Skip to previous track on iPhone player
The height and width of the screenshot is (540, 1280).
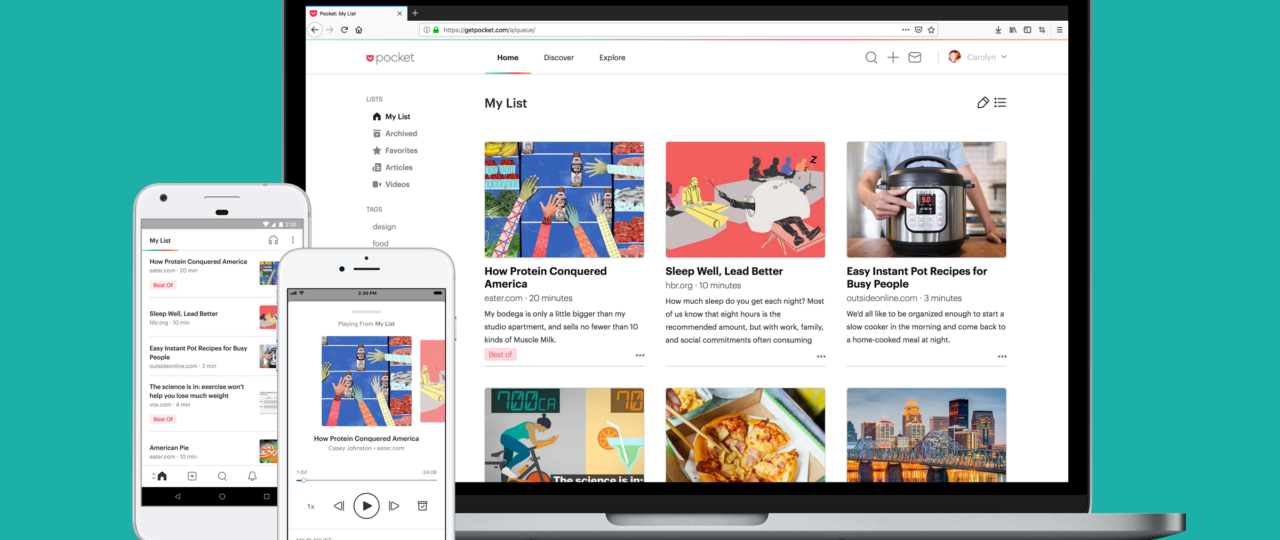pos(339,507)
